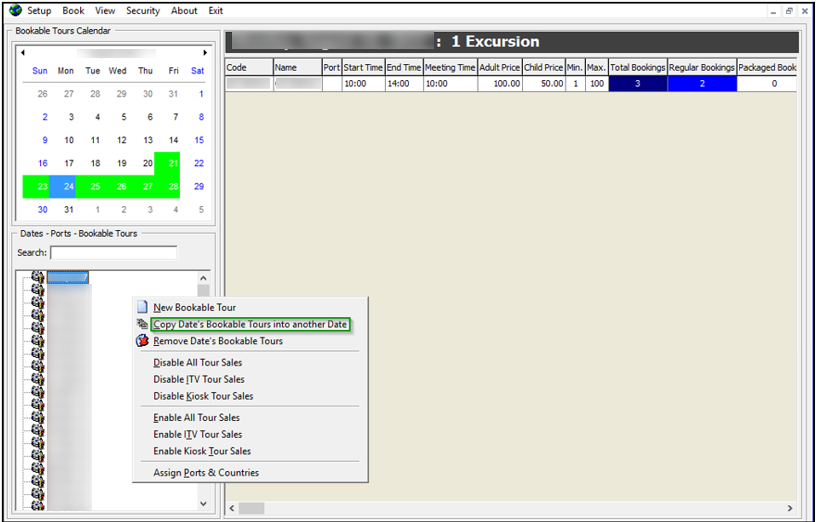Sort by the Name column header
Image resolution: width=816 pixels, height=522 pixels.
coord(298,68)
